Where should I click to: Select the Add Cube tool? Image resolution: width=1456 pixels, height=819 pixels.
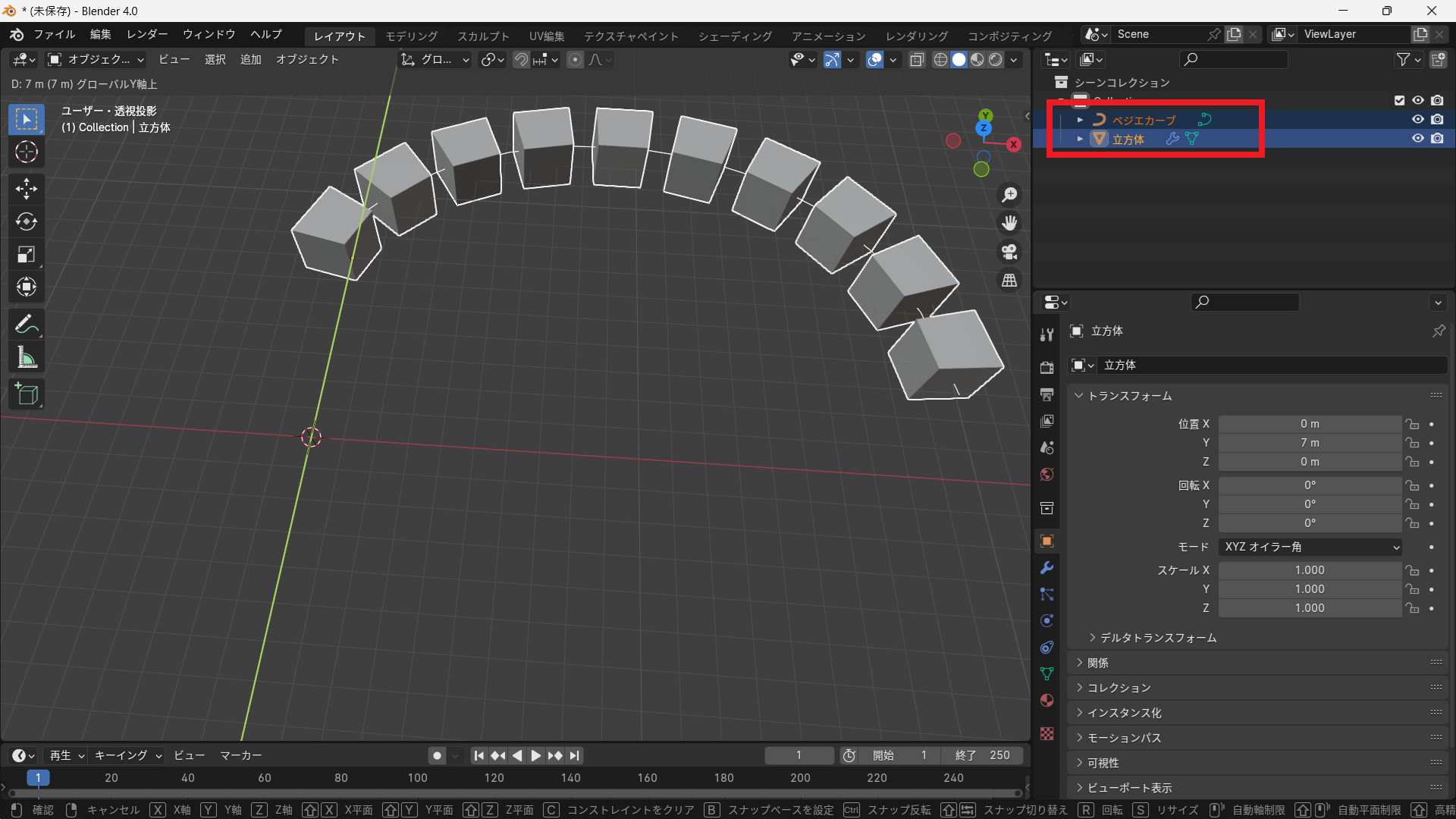point(27,394)
